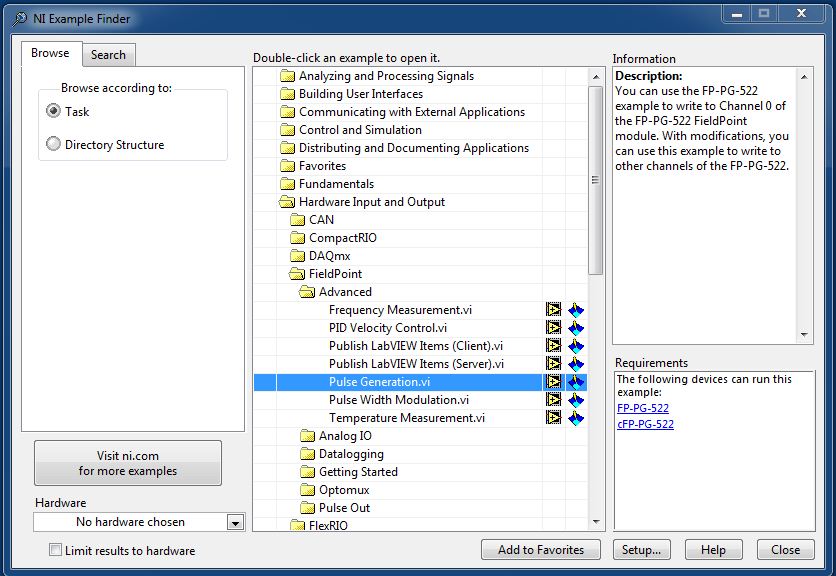Click the Description pane scroll-down arrow

[804, 335]
